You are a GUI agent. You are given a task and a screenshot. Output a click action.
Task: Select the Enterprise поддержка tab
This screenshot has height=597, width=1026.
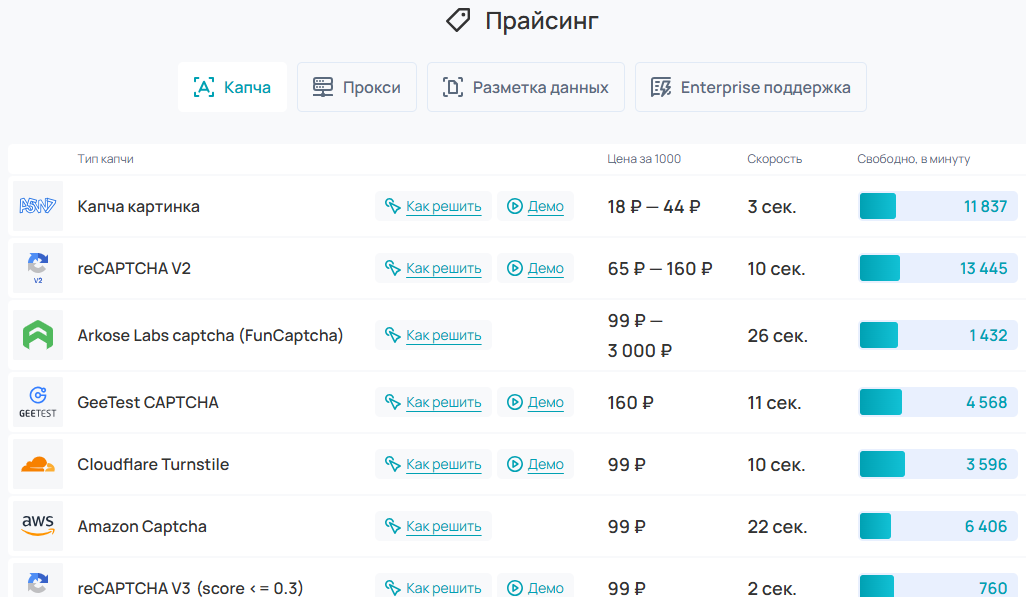750,87
